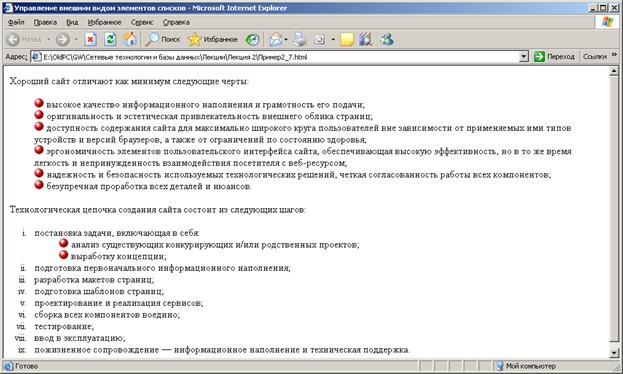623x374 pixels.
Task: Click list item 'доступность содержания сайта'
Action: pyautogui.click(x=111, y=128)
